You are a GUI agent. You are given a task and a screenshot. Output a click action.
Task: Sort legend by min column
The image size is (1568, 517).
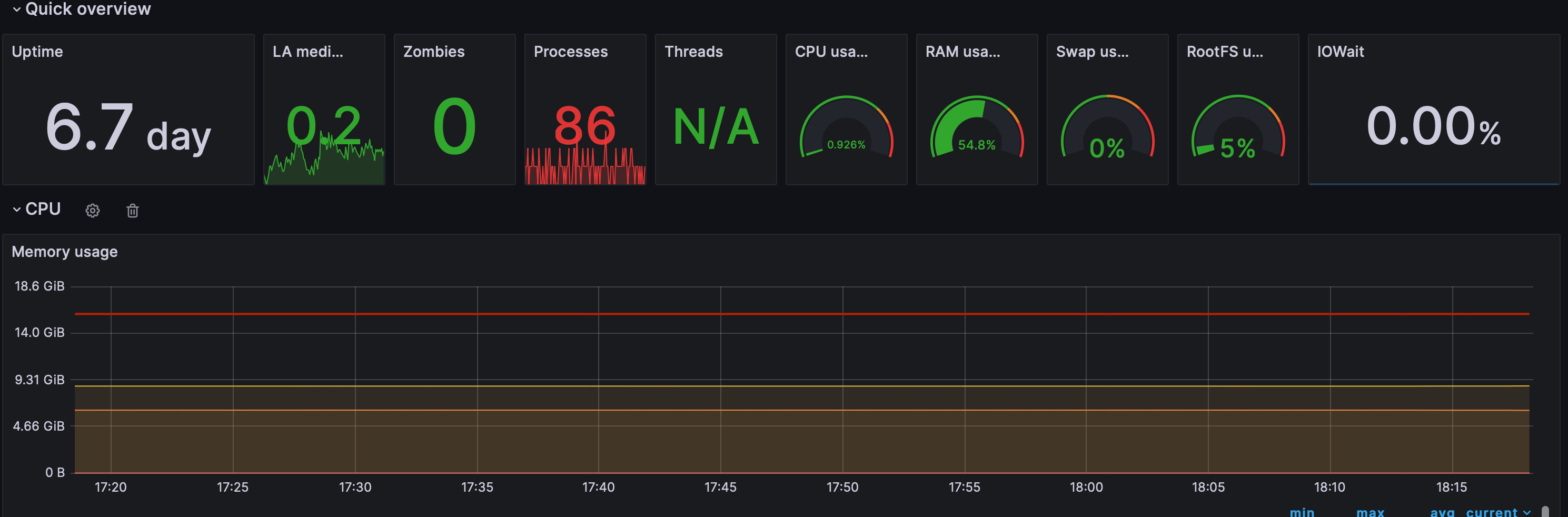(1302, 512)
